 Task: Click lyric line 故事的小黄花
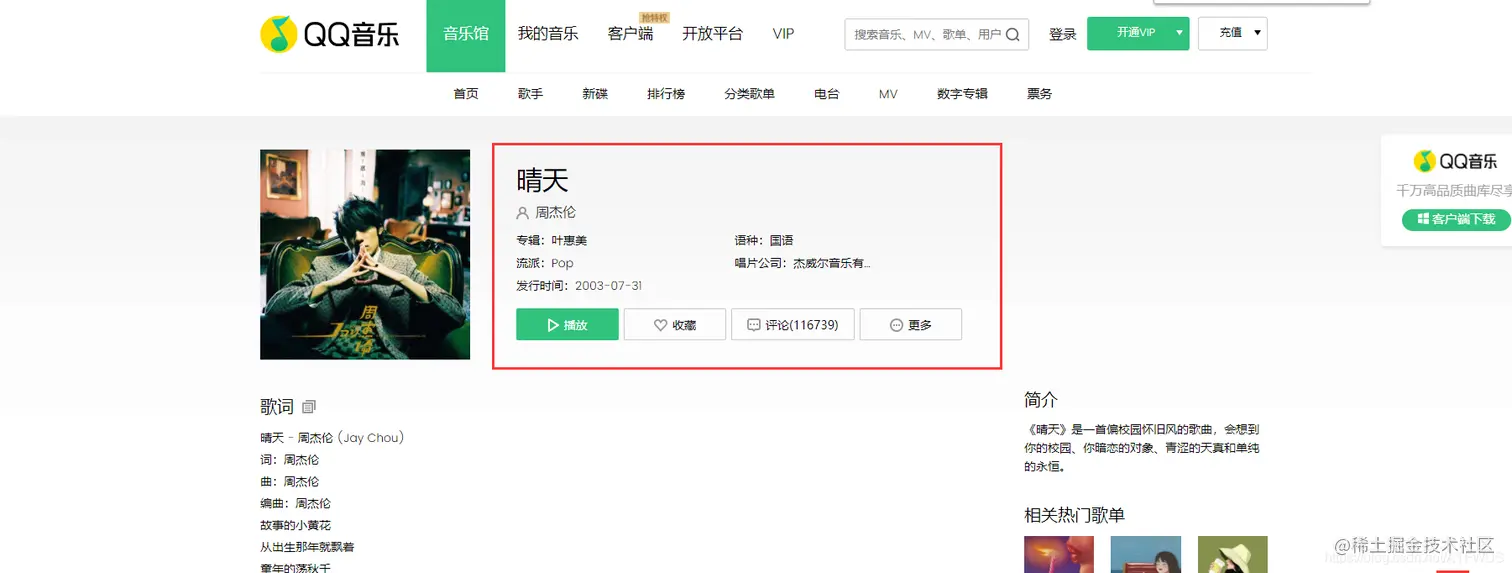(x=295, y=525)
